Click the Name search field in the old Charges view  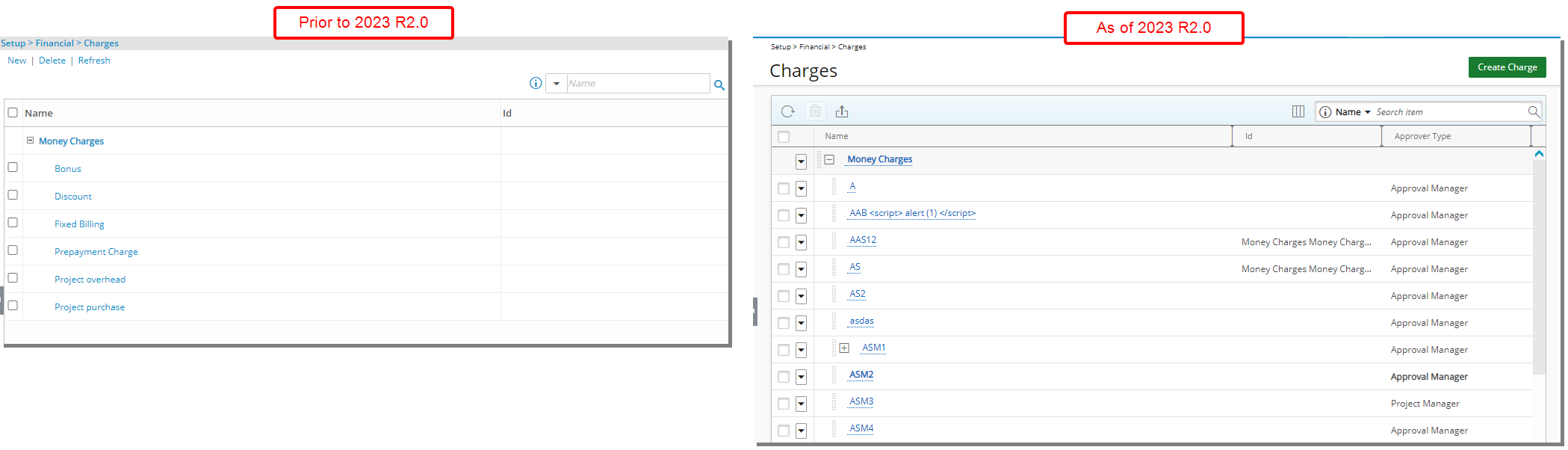(x=638, y=84)
